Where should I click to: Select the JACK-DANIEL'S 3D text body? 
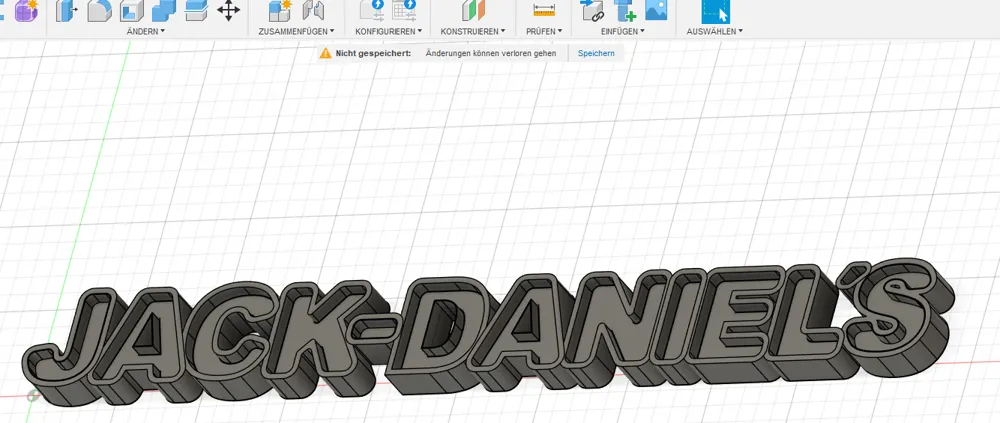click(x=491, y=332)
